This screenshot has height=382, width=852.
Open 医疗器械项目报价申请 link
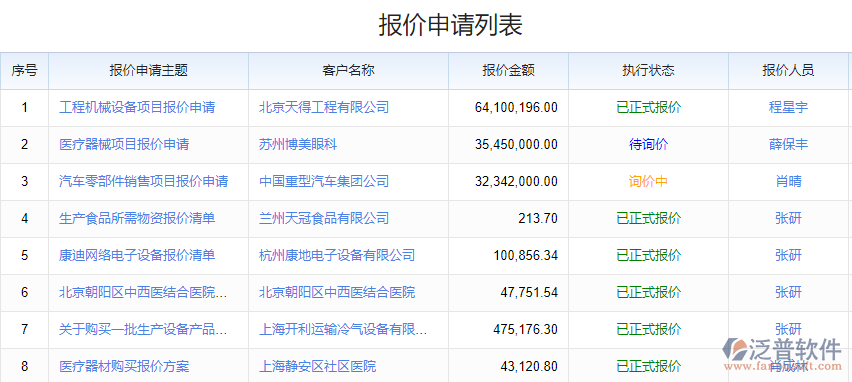[x=124, y=145]
